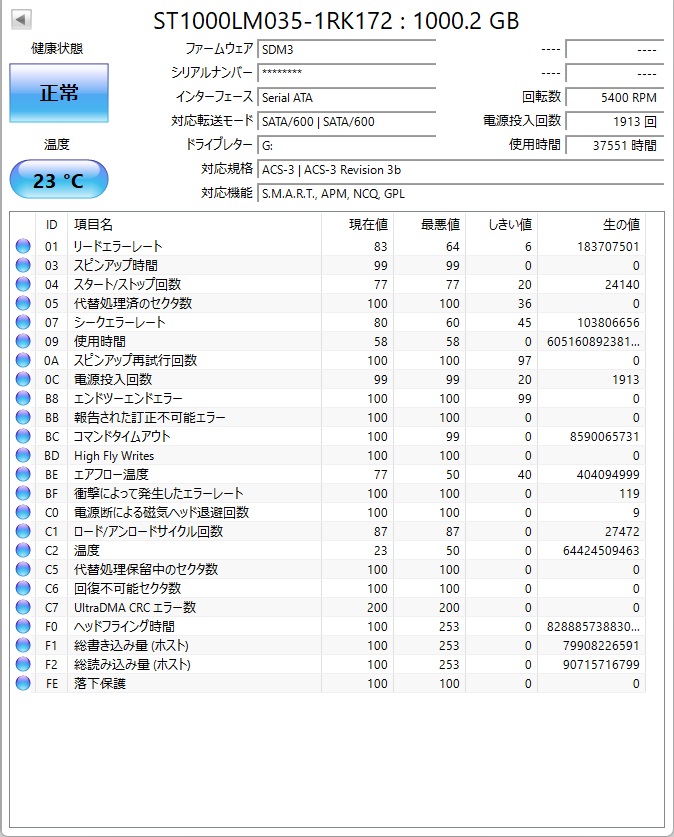The image size is (674, 837).
Task: Click the status icon for UltraDMA CRC エラー数
Action: pyautogui.click(x=23, y=607)
